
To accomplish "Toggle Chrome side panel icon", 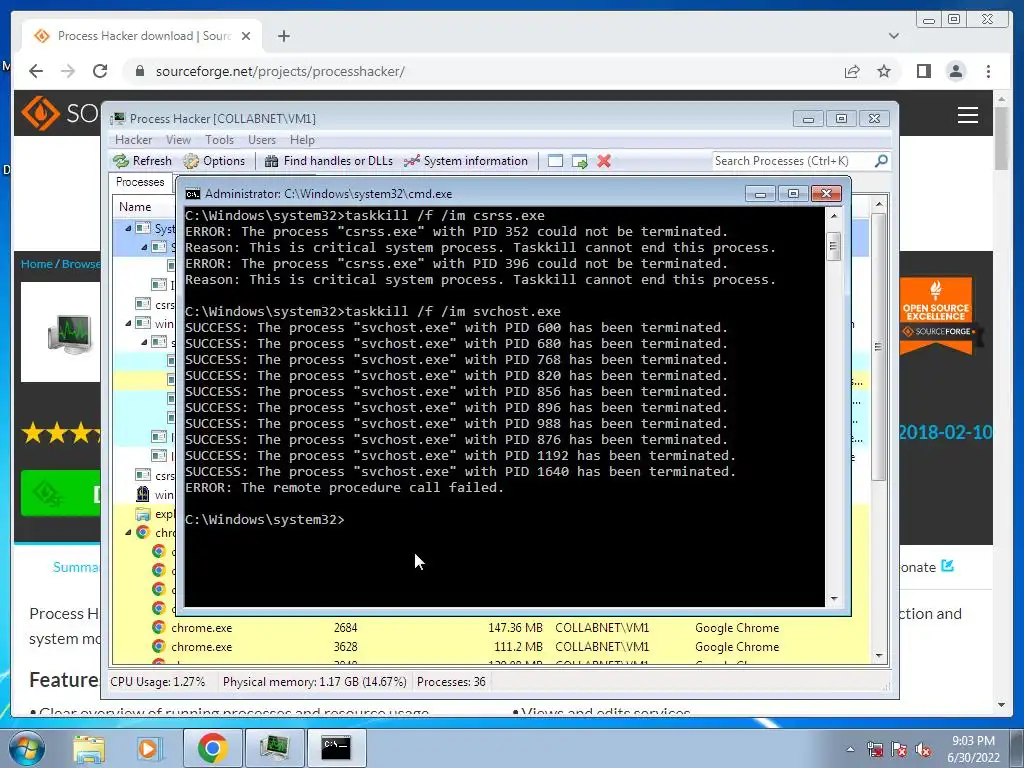I will tap(923, 71).
